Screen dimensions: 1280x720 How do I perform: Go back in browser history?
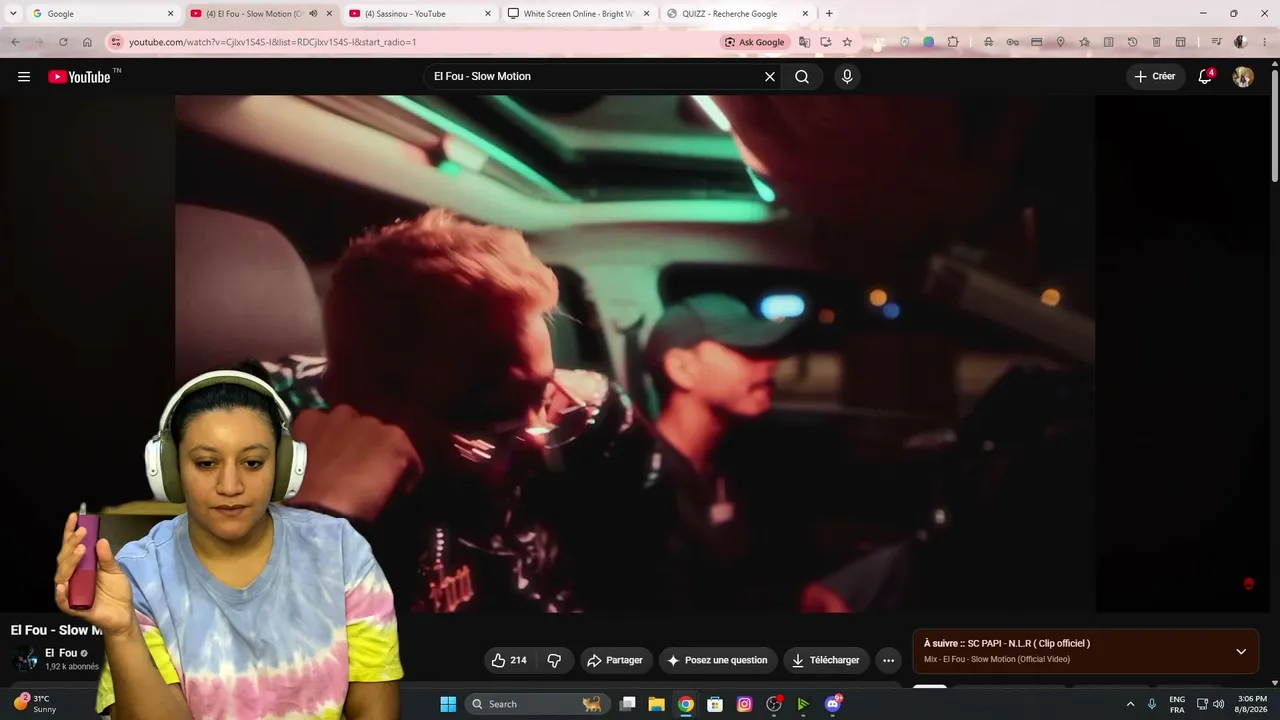pos(15,42)
